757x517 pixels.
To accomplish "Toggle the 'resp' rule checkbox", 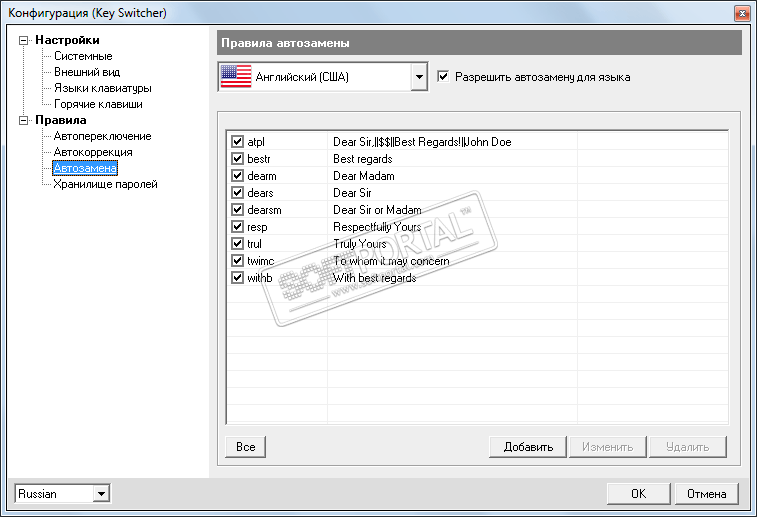I will [x=237, y=226].
